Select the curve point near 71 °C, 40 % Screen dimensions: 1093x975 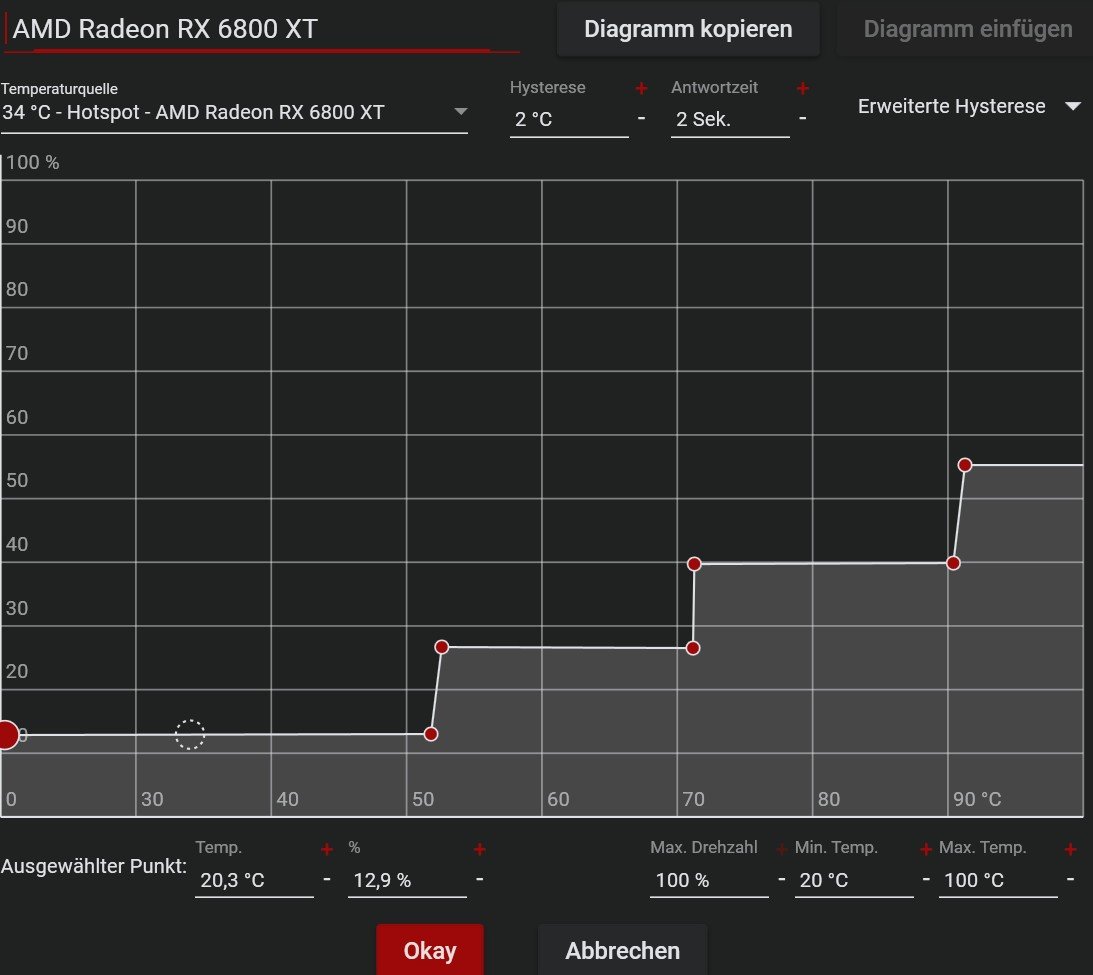point(694,564)
